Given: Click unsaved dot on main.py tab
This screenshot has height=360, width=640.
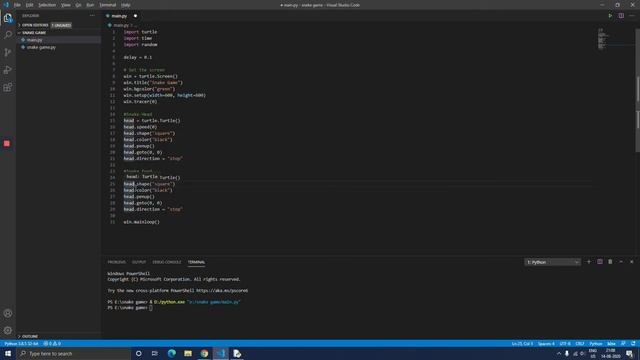Looking at the screenshot, I should point(135,16).
